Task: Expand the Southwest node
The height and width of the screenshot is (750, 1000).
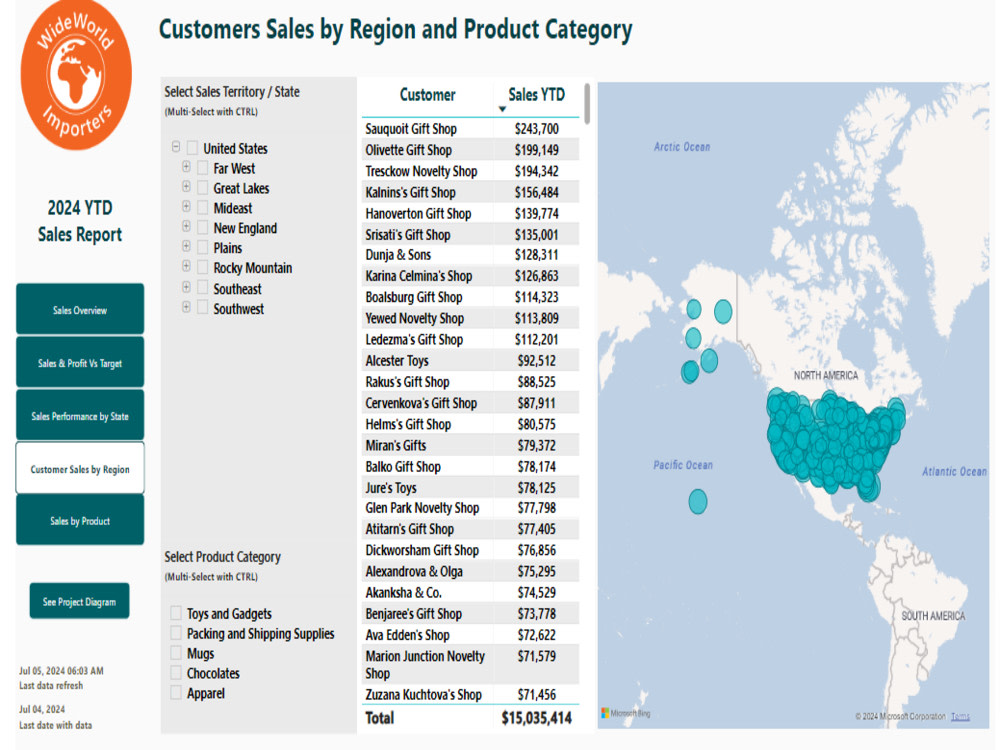Action: click(186, 307)
